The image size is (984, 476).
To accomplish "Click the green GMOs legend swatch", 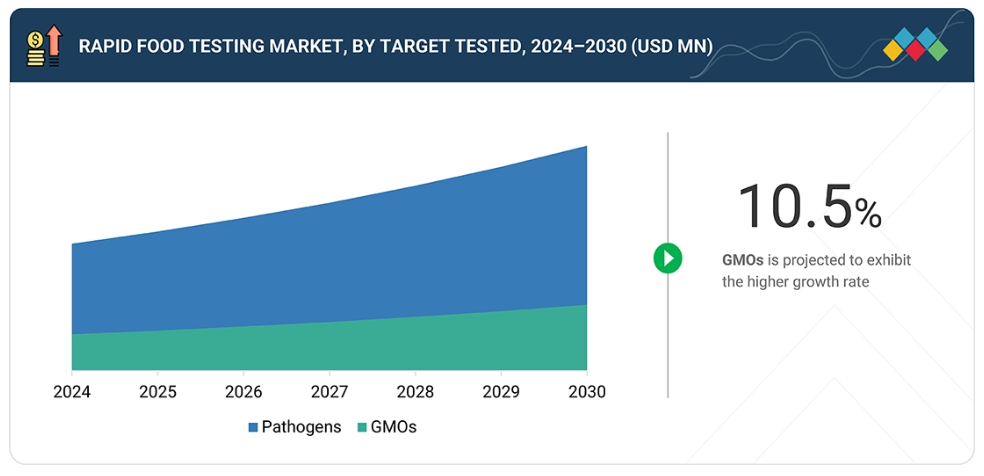I will (360, 427).
